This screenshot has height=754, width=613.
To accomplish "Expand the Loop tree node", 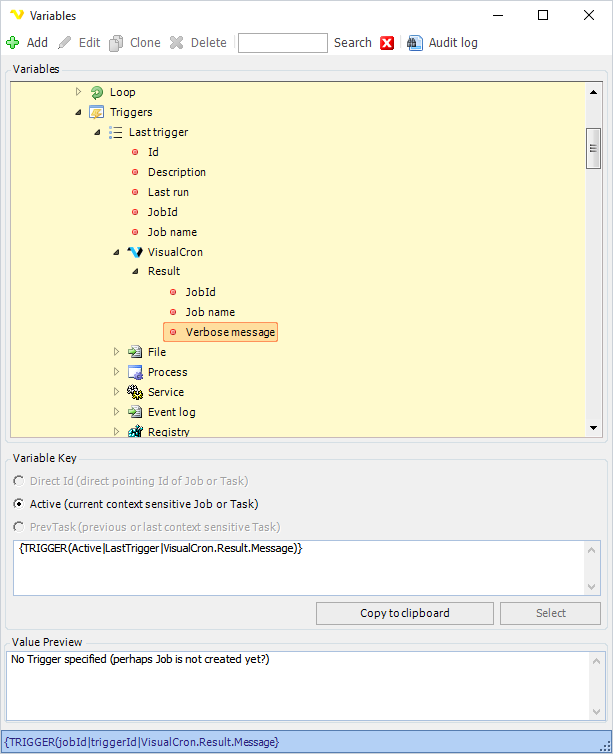I will (x=79, y=92).
